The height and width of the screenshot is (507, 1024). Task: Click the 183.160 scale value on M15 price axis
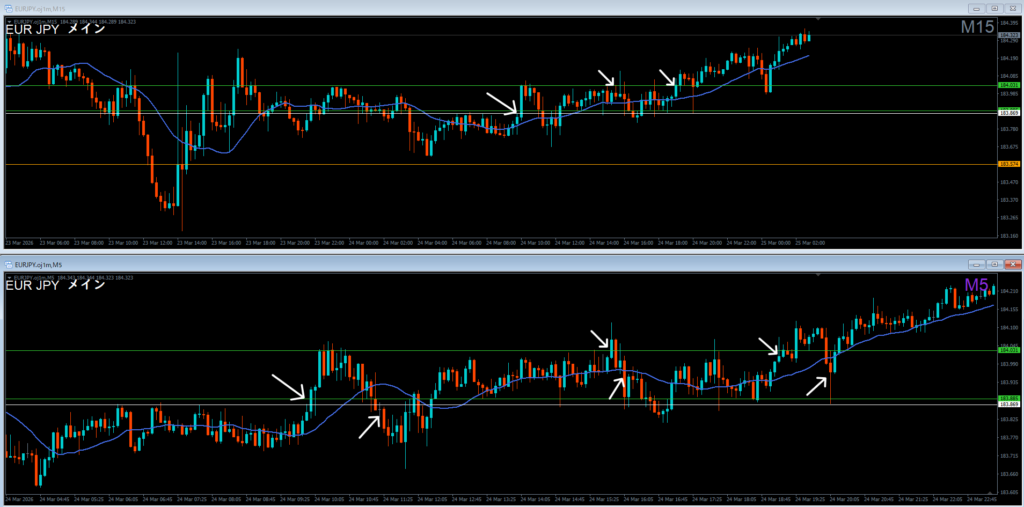1009,235
